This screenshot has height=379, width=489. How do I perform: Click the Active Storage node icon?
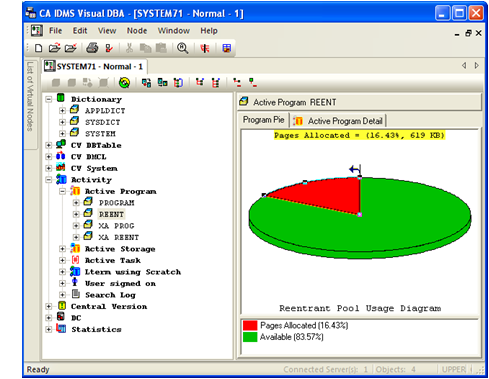[75, 248]
